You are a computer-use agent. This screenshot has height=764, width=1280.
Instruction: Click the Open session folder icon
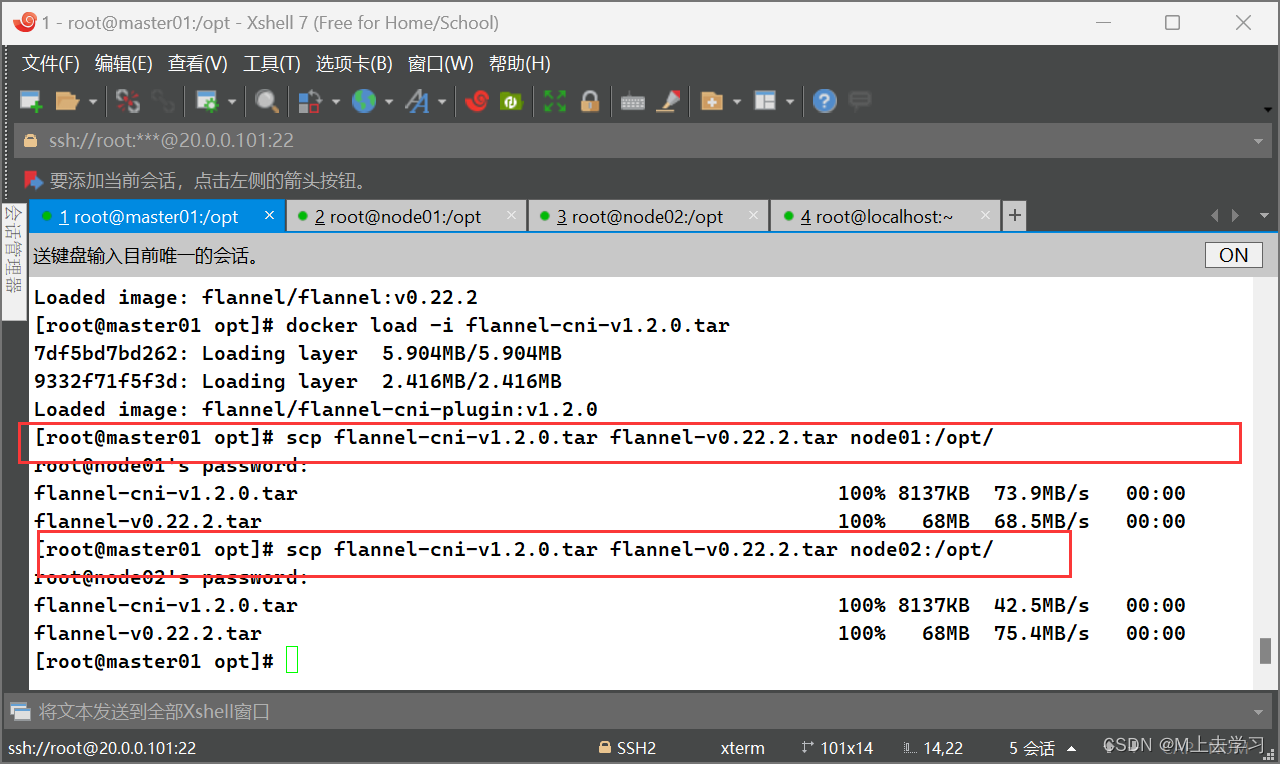pos(67,101)
